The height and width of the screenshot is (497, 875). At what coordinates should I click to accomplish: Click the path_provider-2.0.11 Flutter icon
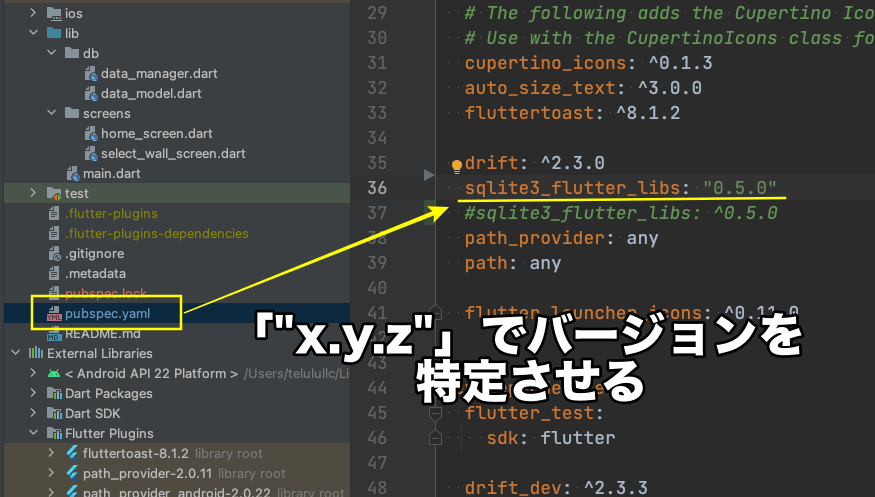(x=72, y=473)
